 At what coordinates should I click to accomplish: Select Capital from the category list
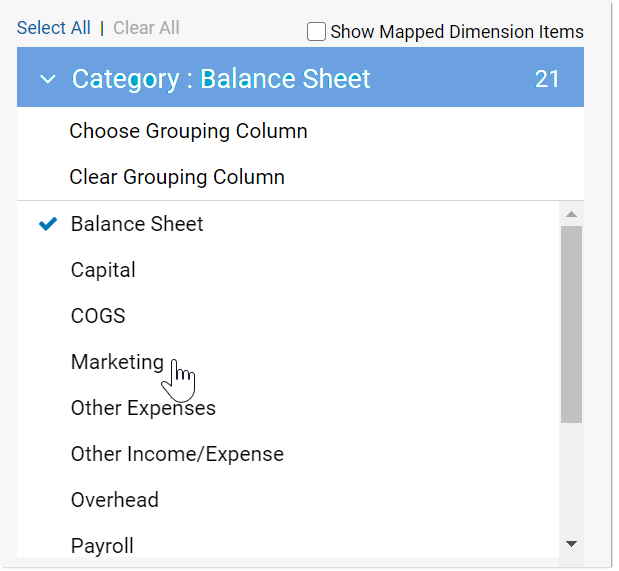coord(103,270)
